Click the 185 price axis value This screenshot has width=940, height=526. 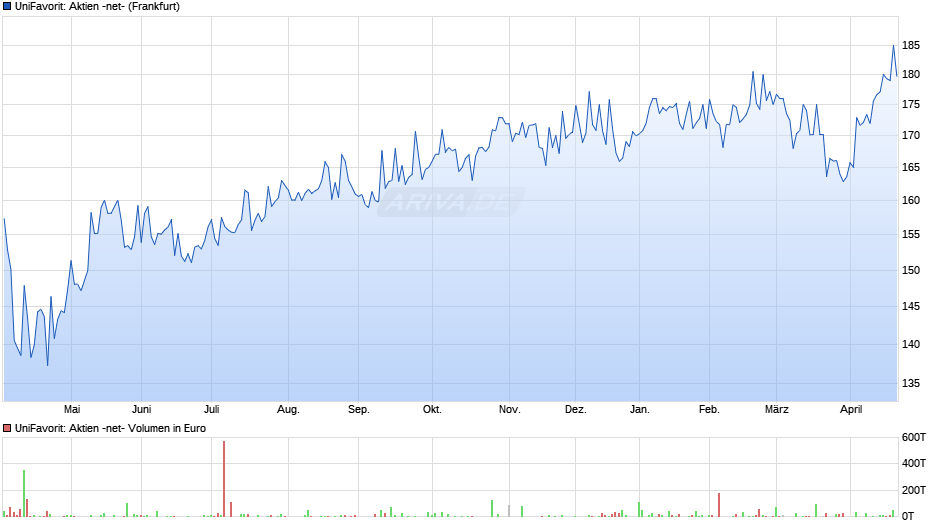(x=911, y=46)
